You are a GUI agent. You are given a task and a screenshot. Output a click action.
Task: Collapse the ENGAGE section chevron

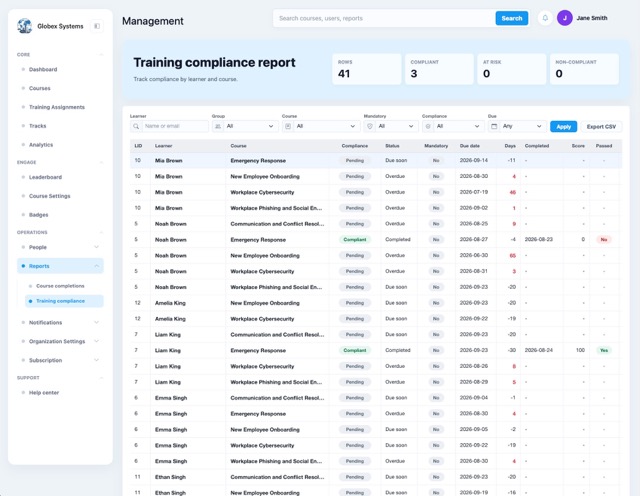(x=101, y=162)
